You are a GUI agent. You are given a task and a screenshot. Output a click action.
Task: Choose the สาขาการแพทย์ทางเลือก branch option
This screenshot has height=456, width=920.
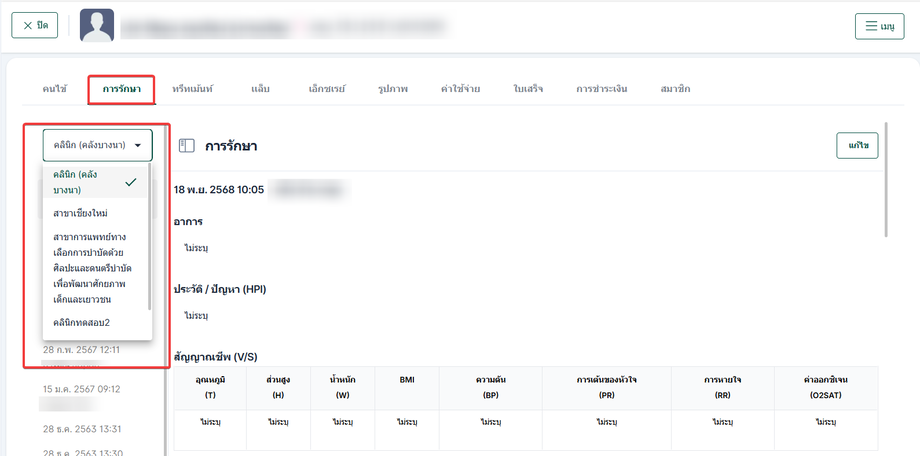pos(94,268)
